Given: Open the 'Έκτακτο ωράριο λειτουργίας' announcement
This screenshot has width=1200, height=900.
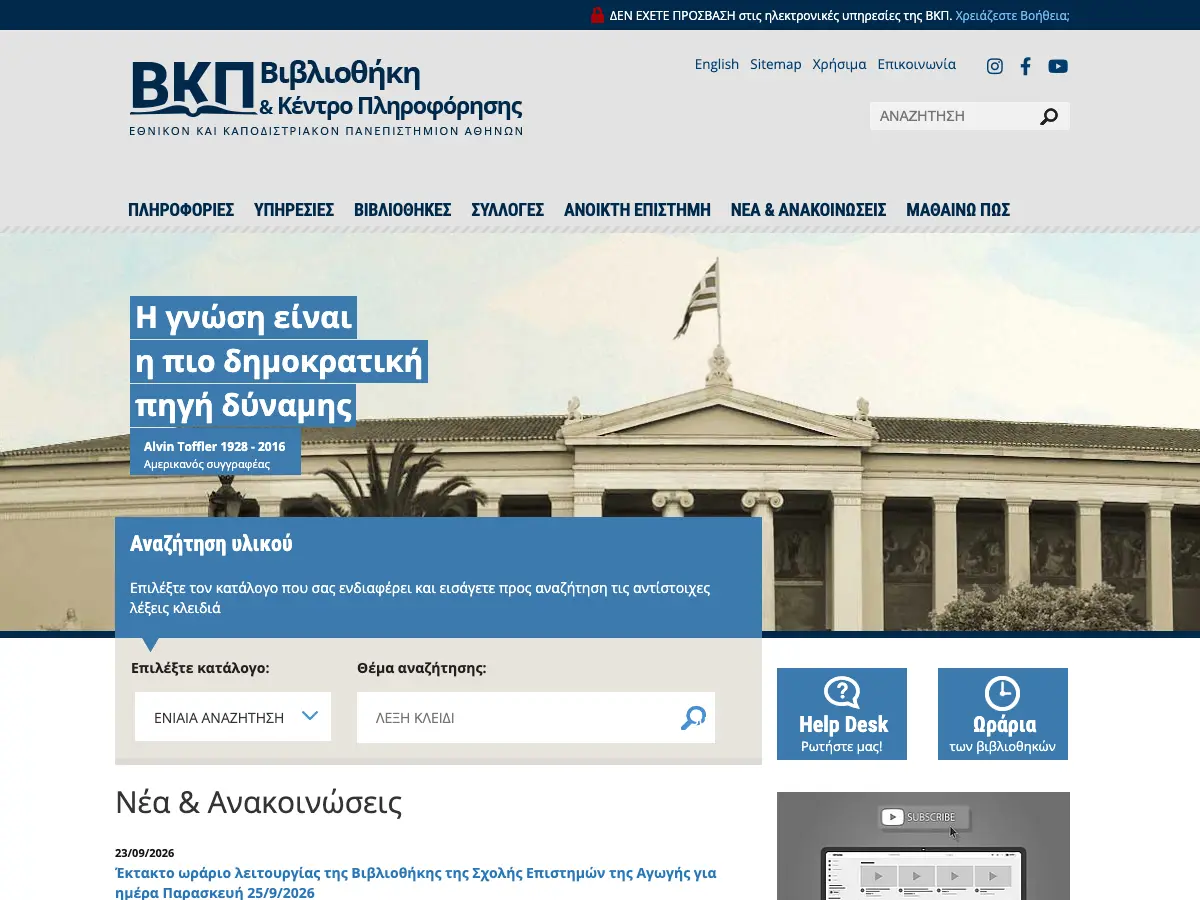Looking at the screenshot, I should (416, 882).
